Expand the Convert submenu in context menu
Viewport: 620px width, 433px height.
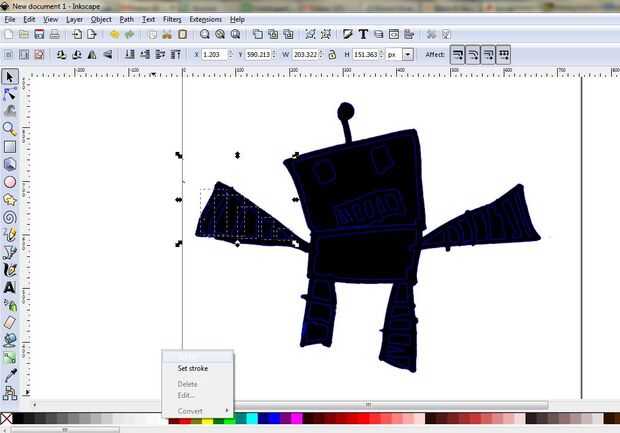[198, 411]
